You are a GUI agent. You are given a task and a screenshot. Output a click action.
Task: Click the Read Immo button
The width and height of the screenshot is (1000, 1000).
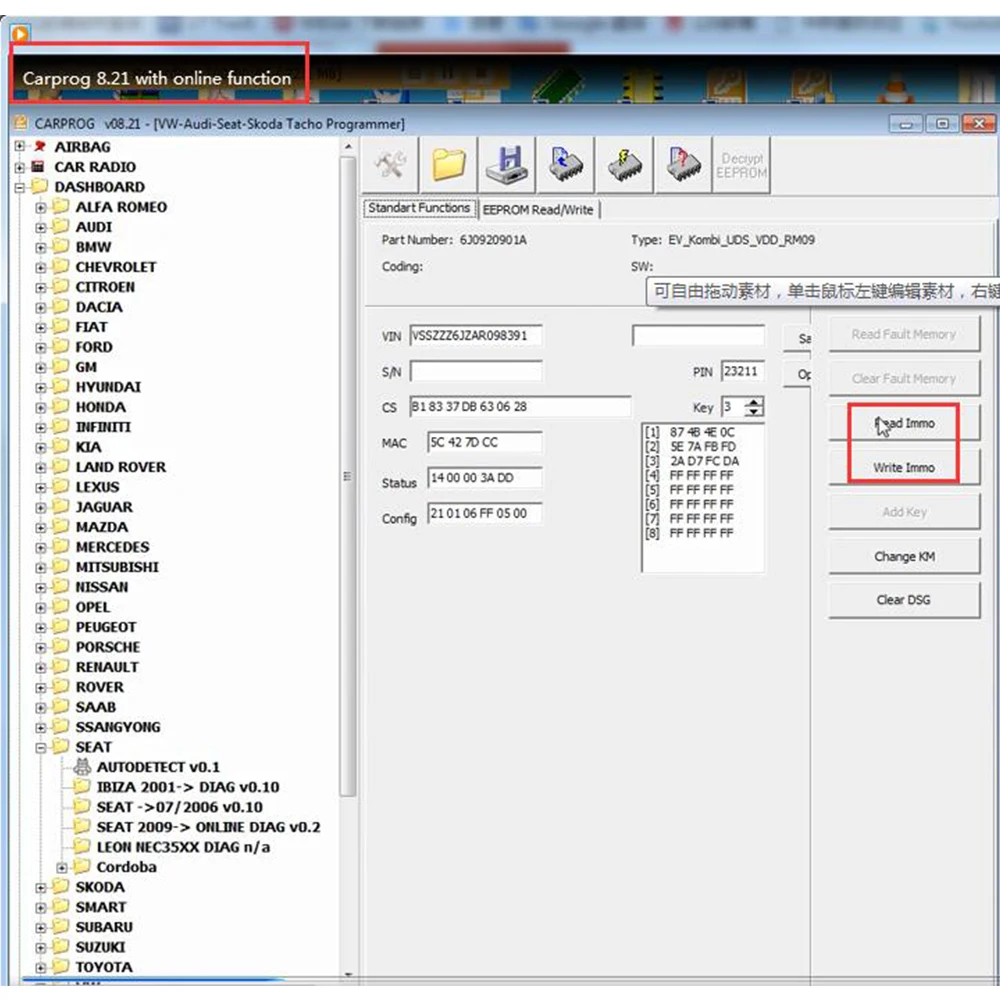[x=903, y=423]
